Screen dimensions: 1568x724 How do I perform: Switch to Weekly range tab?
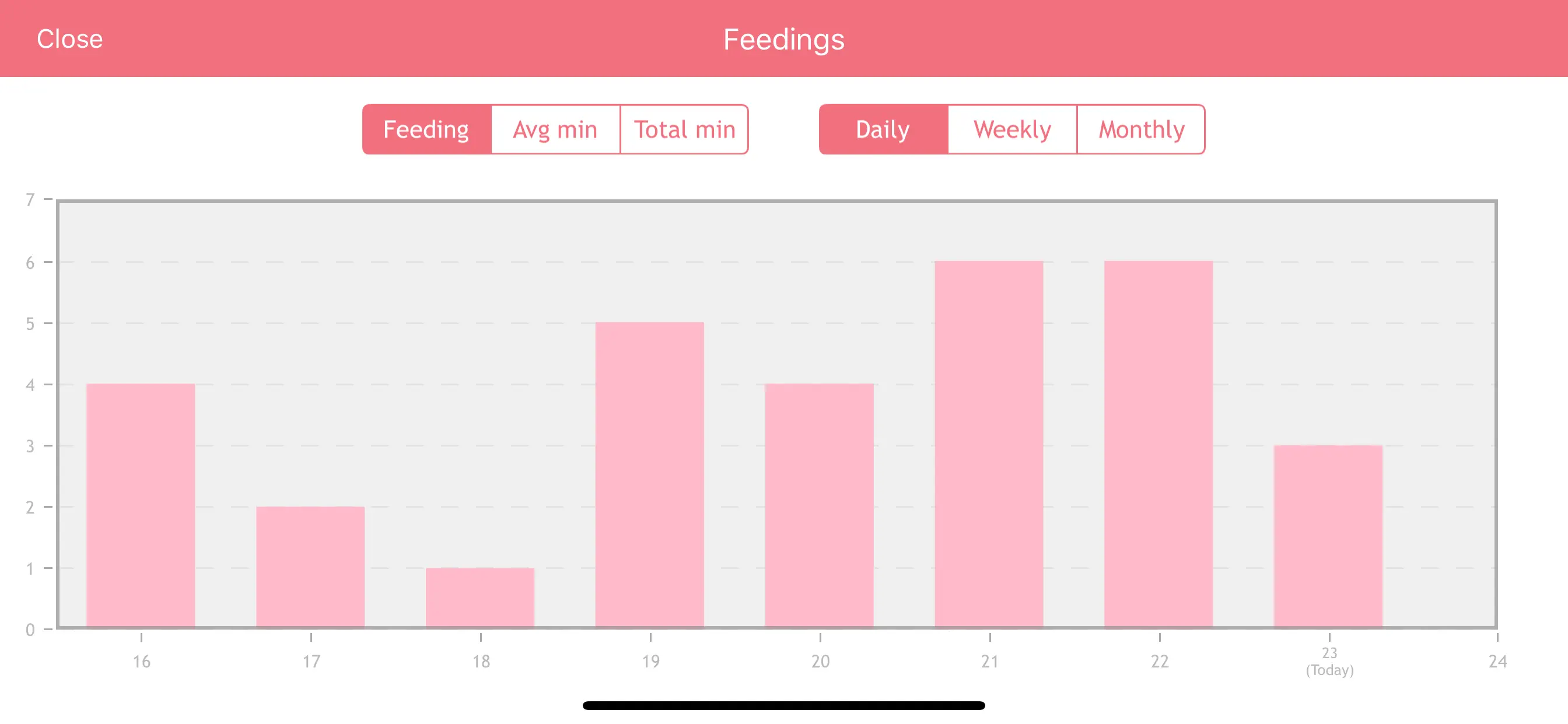tap(1012, 129)
